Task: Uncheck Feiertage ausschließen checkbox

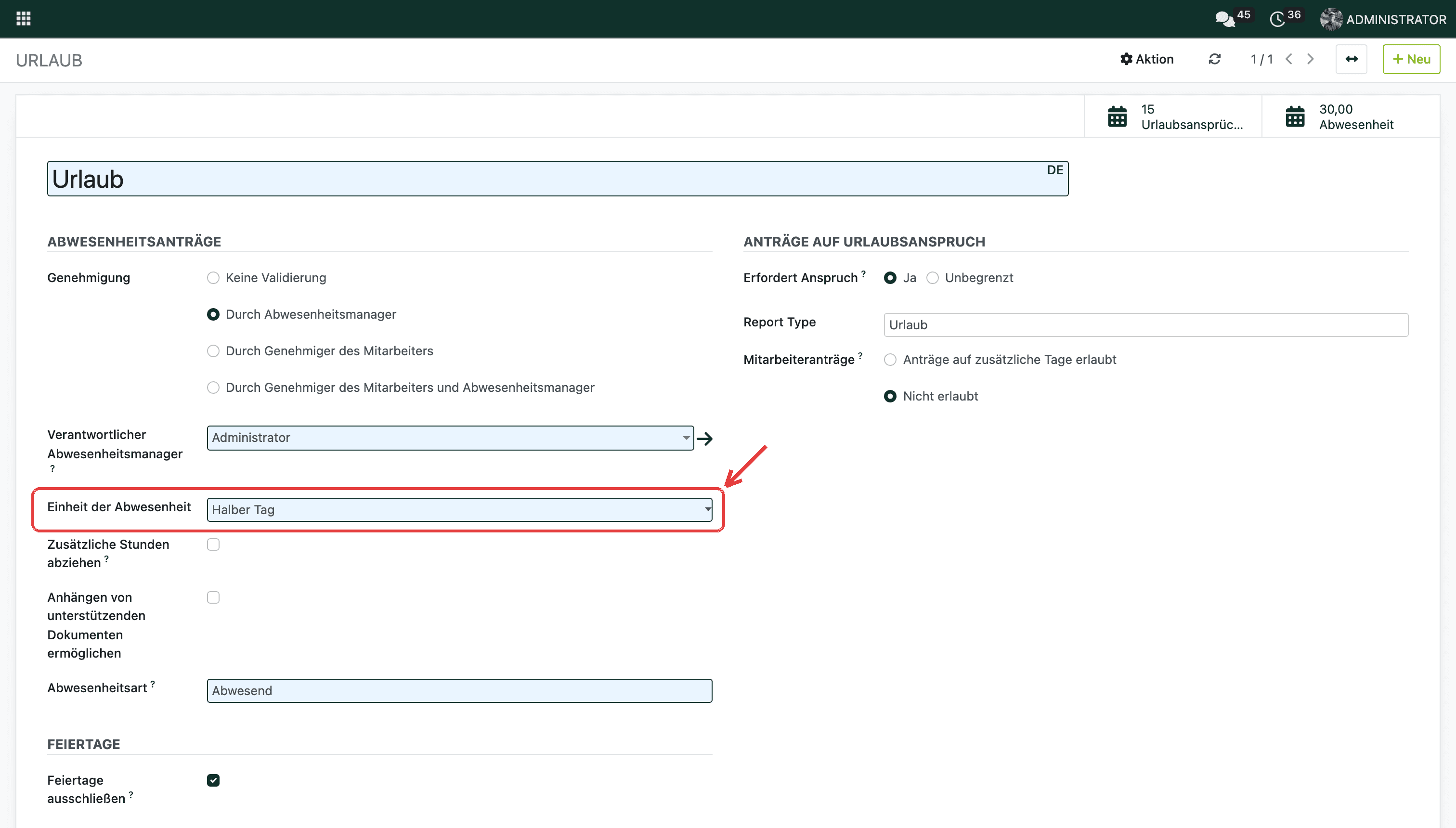Action: click(x=213, y=780)
